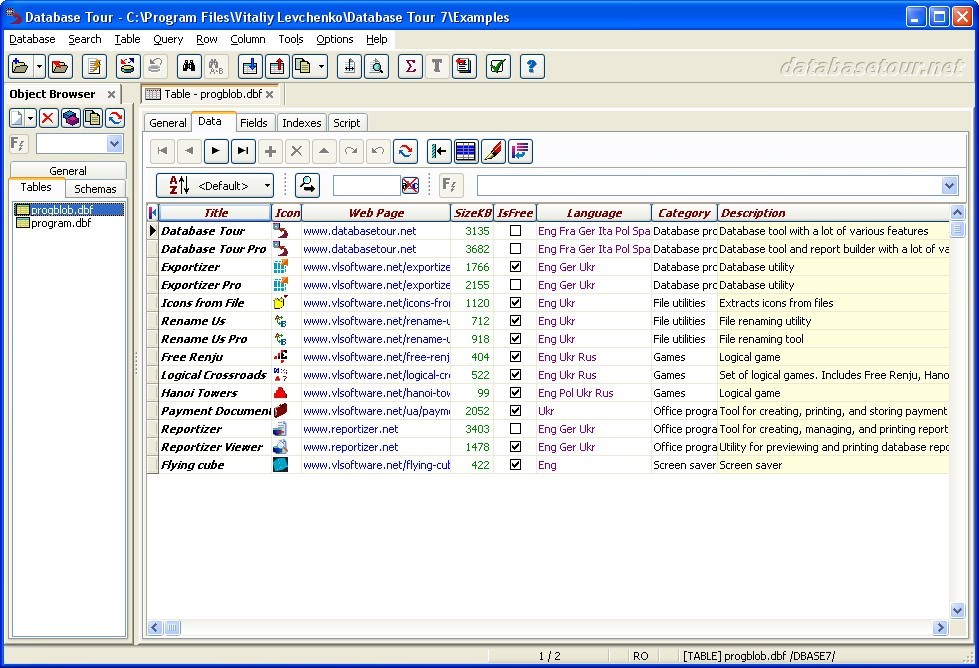Click vertical scrollbar down arrow

[x=957, y=610]
